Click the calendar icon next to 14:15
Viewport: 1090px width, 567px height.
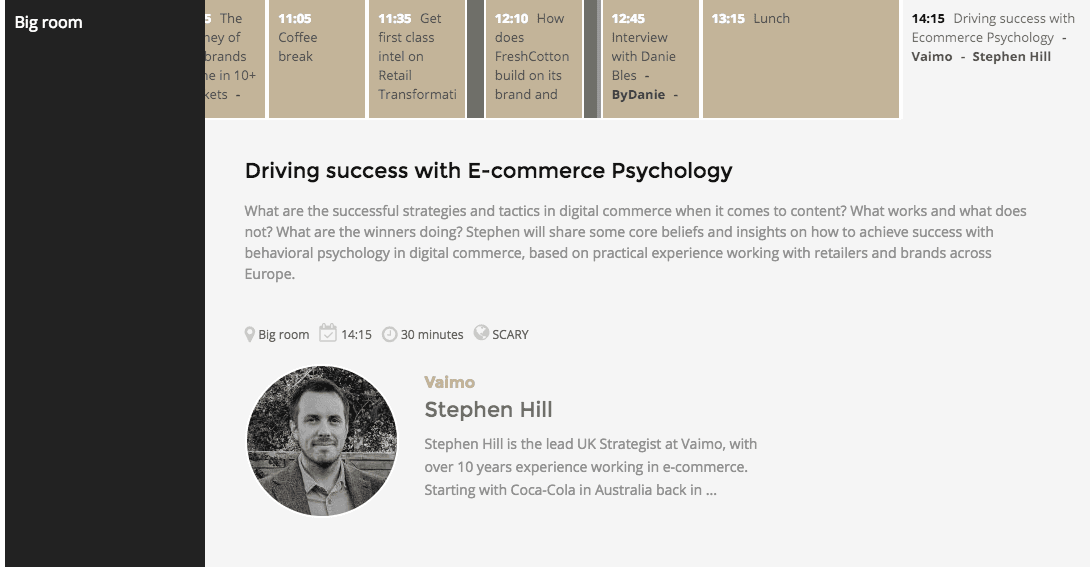[x=328, y=333]
